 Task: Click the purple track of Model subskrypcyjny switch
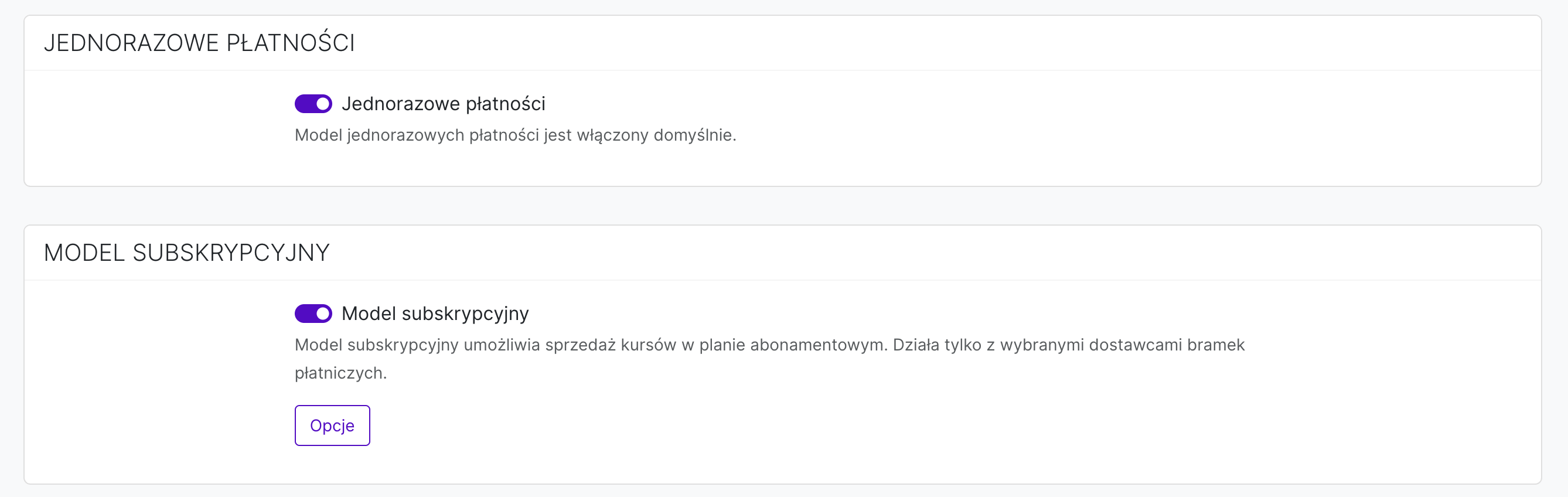(304, 314)
